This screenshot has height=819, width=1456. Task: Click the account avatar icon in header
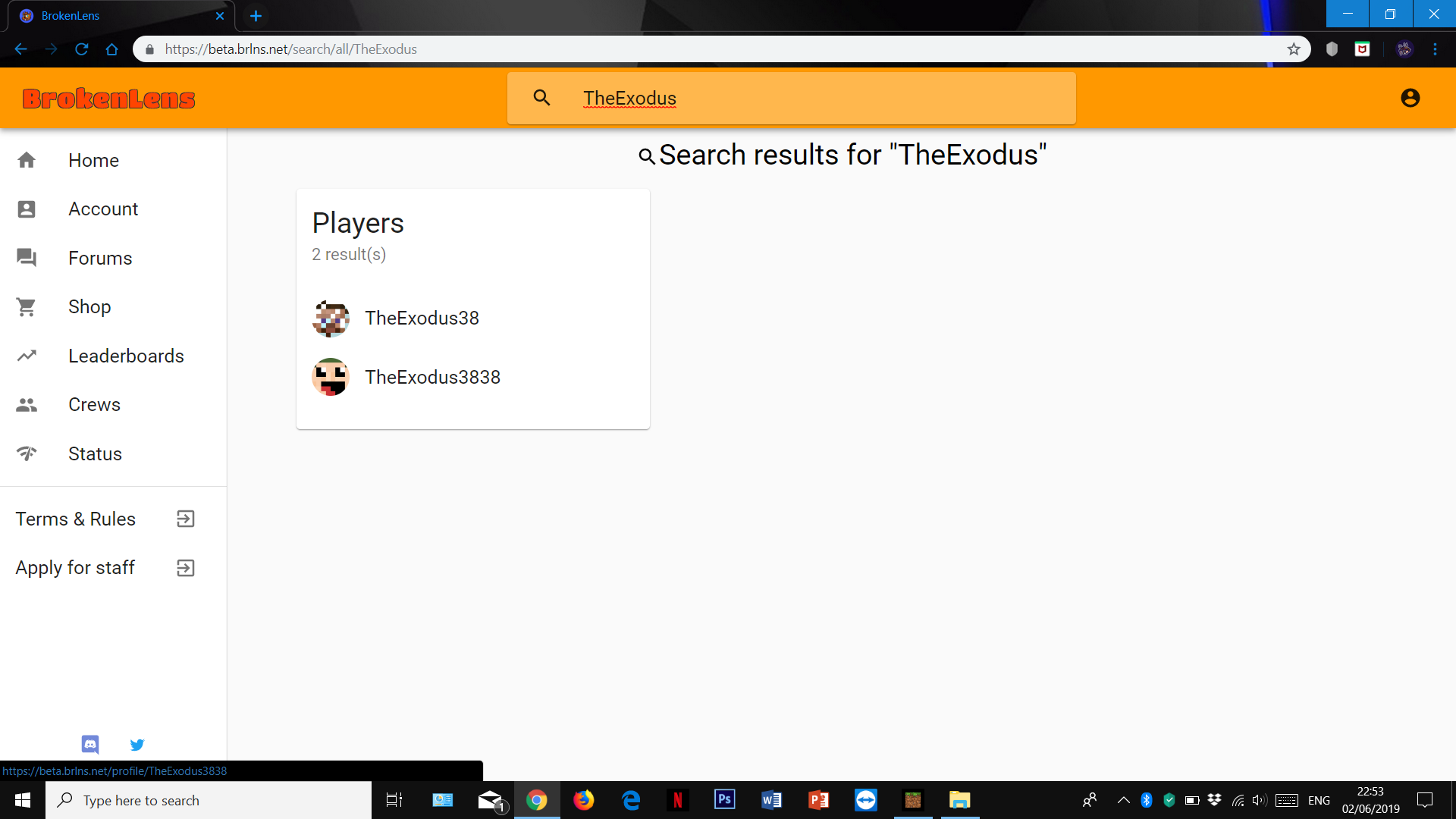tap(1410, 98)
